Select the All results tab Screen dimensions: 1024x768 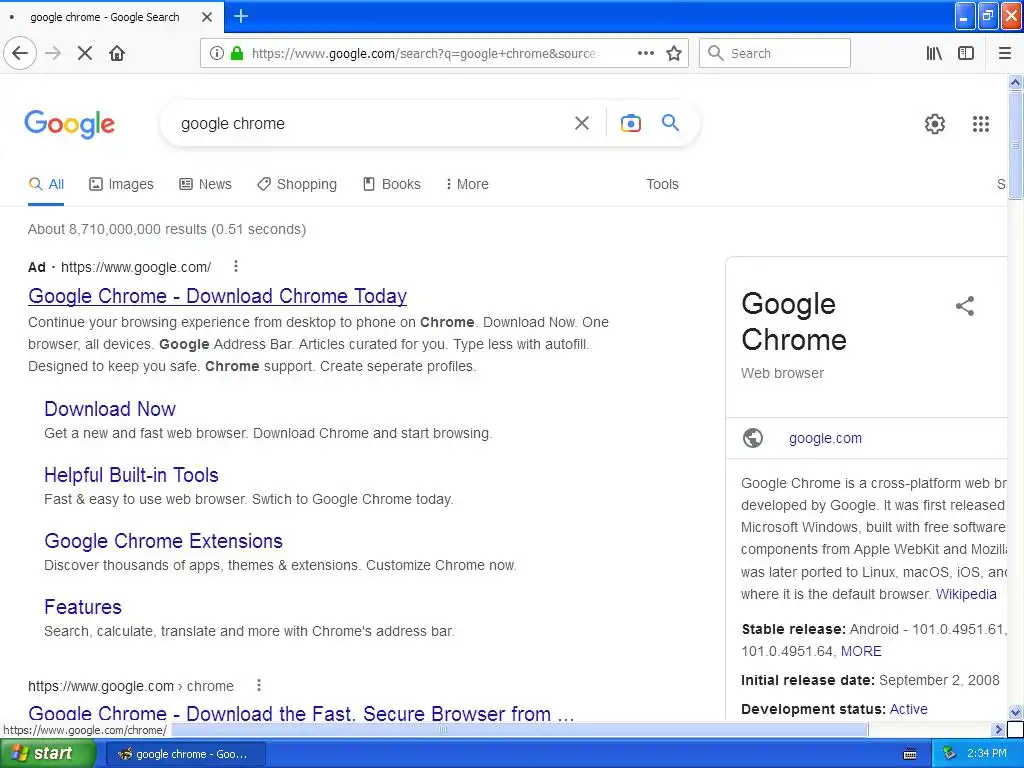pyautogui.click(x=46, y=184)
